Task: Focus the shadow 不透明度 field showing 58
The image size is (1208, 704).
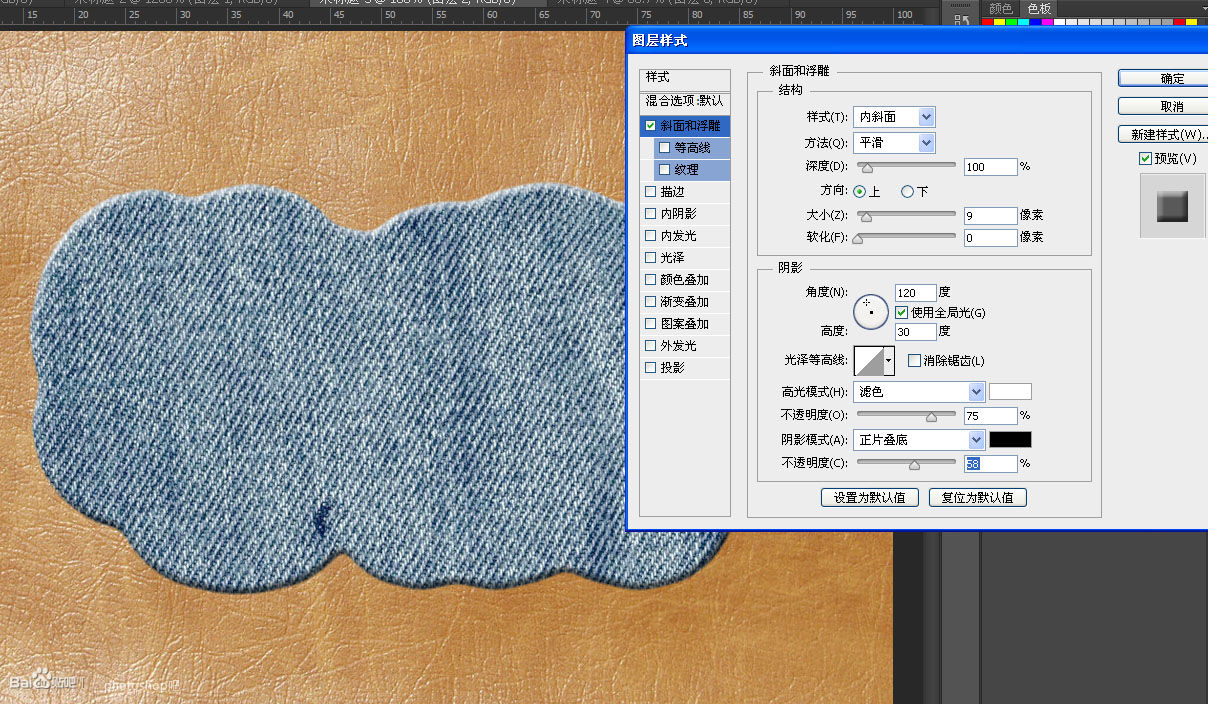Action: [x=990, y=463]
